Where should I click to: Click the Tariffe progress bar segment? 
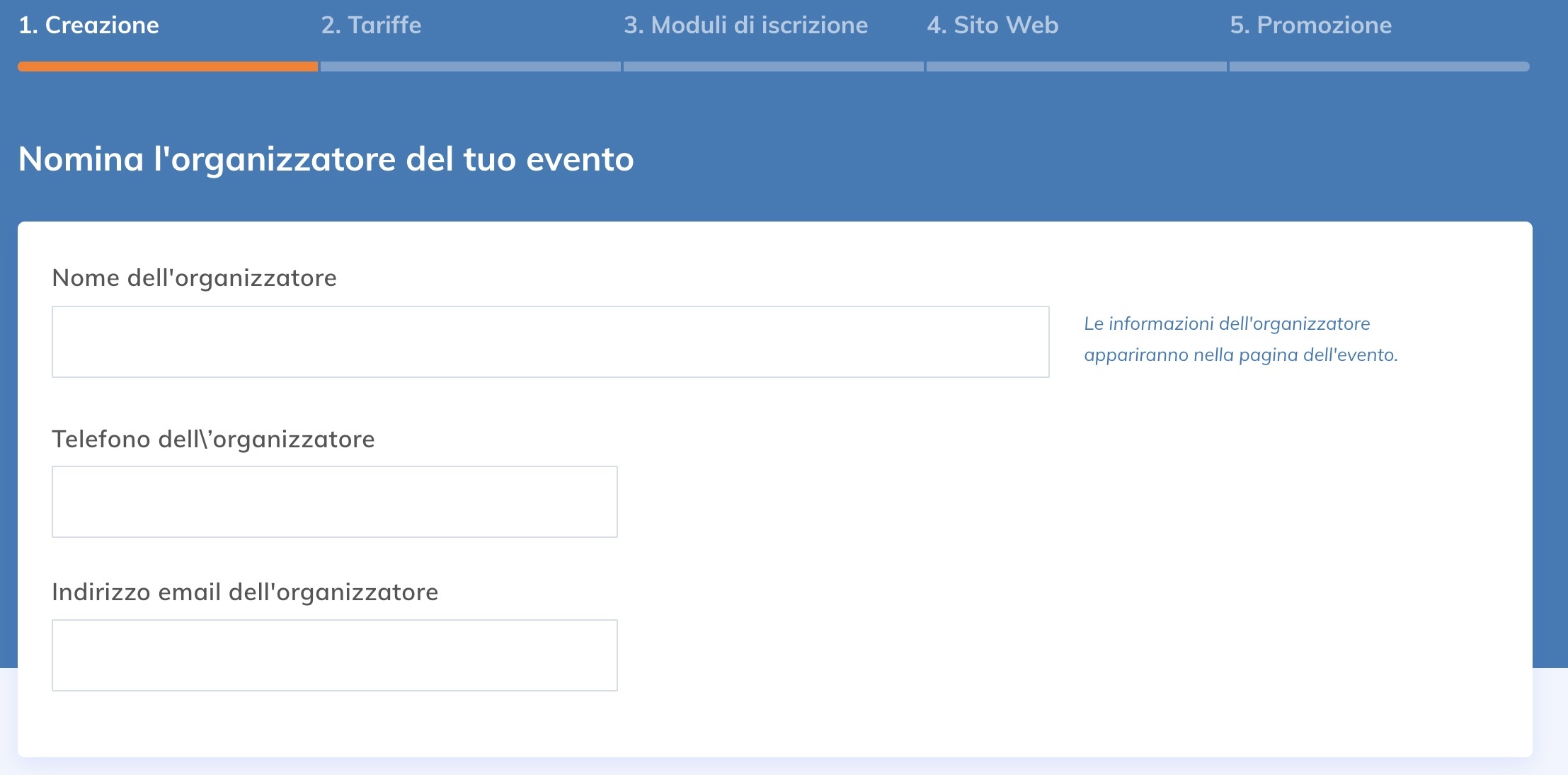[469, 67]
